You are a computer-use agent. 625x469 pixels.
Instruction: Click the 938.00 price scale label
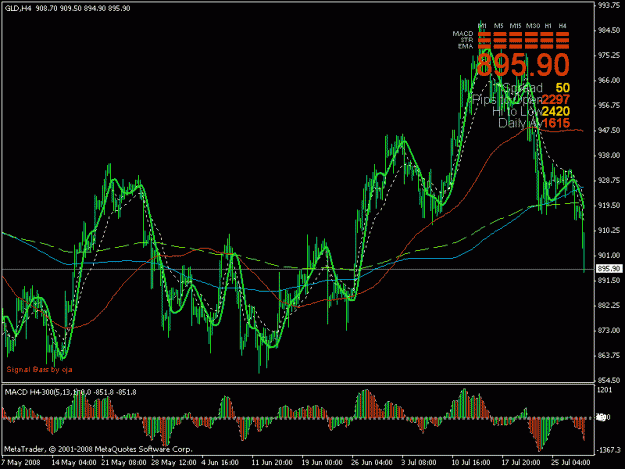(x=609, y=155)
